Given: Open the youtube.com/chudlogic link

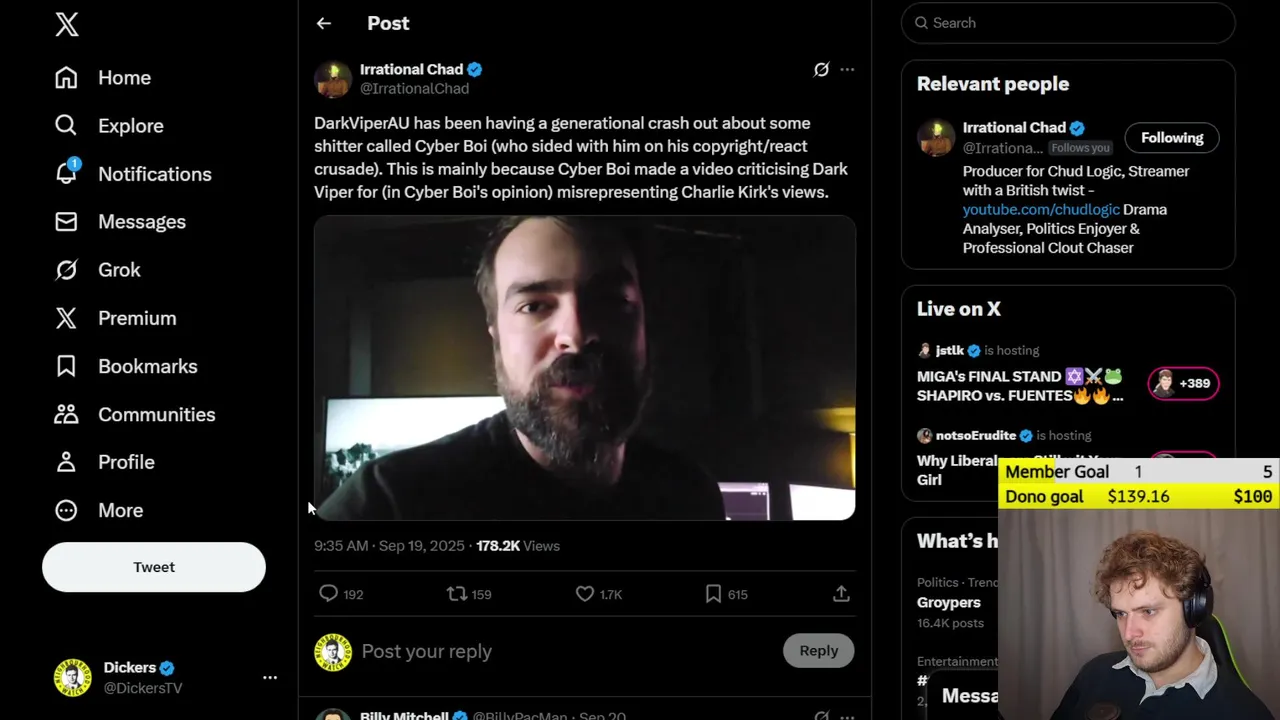Looking at the screenshot, I should coord(1040,209).
